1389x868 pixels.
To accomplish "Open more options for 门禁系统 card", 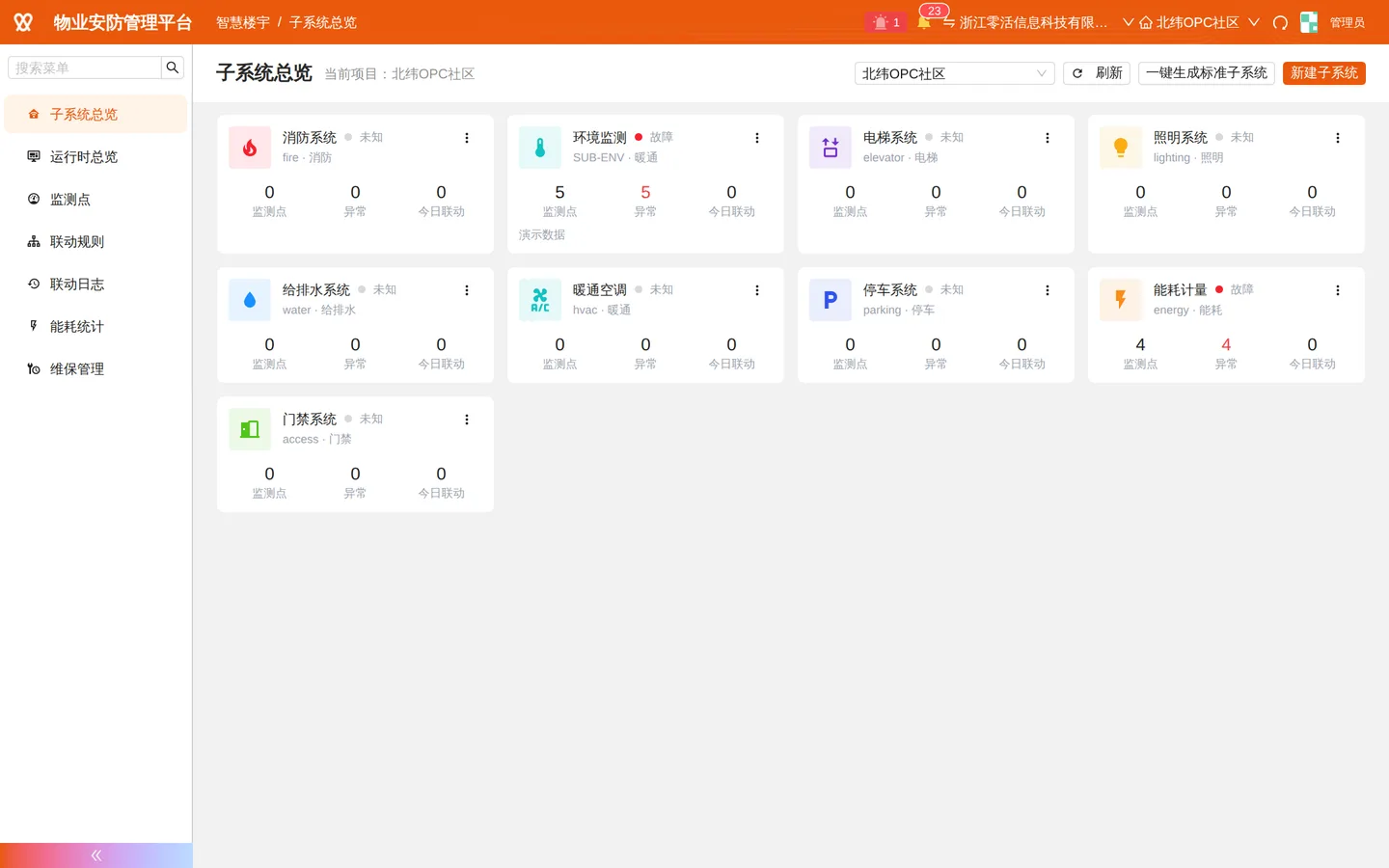I will 467,420.
